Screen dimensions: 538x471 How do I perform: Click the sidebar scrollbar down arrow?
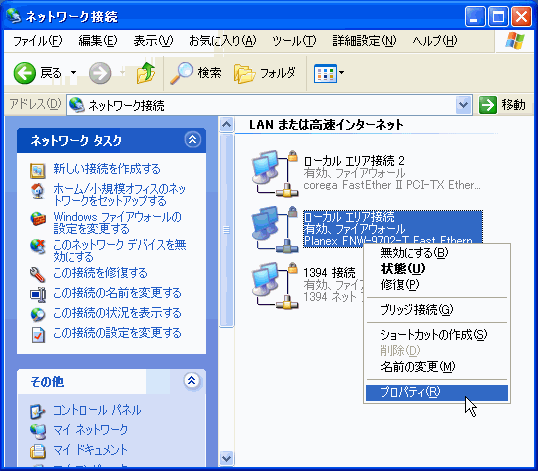(x=226, y=458)
